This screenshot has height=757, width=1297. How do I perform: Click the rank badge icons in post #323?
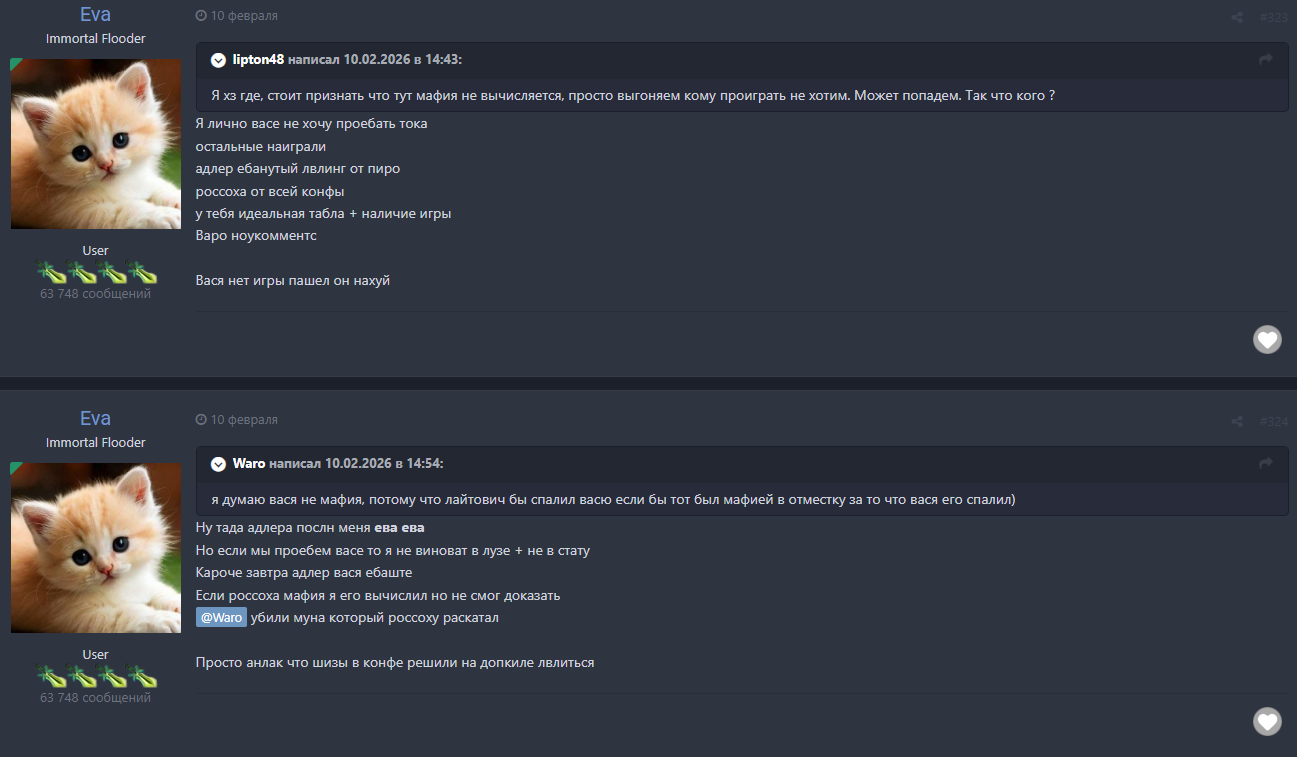97,272
